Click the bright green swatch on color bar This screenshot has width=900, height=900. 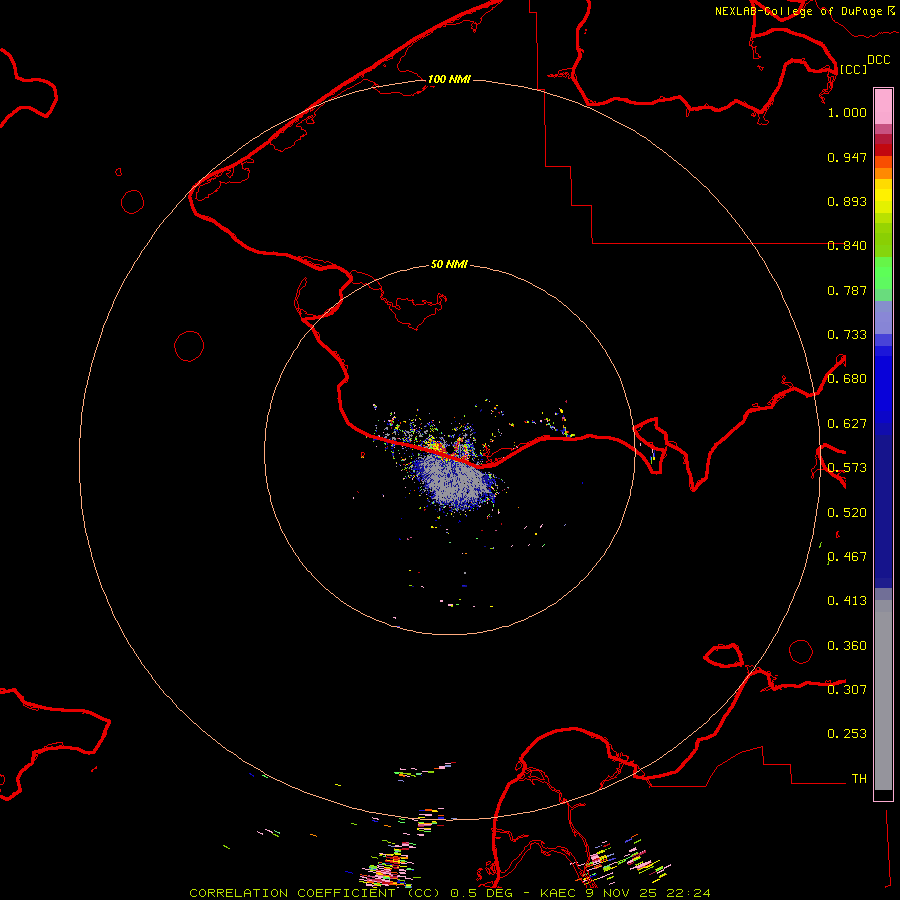pos(883,273)
